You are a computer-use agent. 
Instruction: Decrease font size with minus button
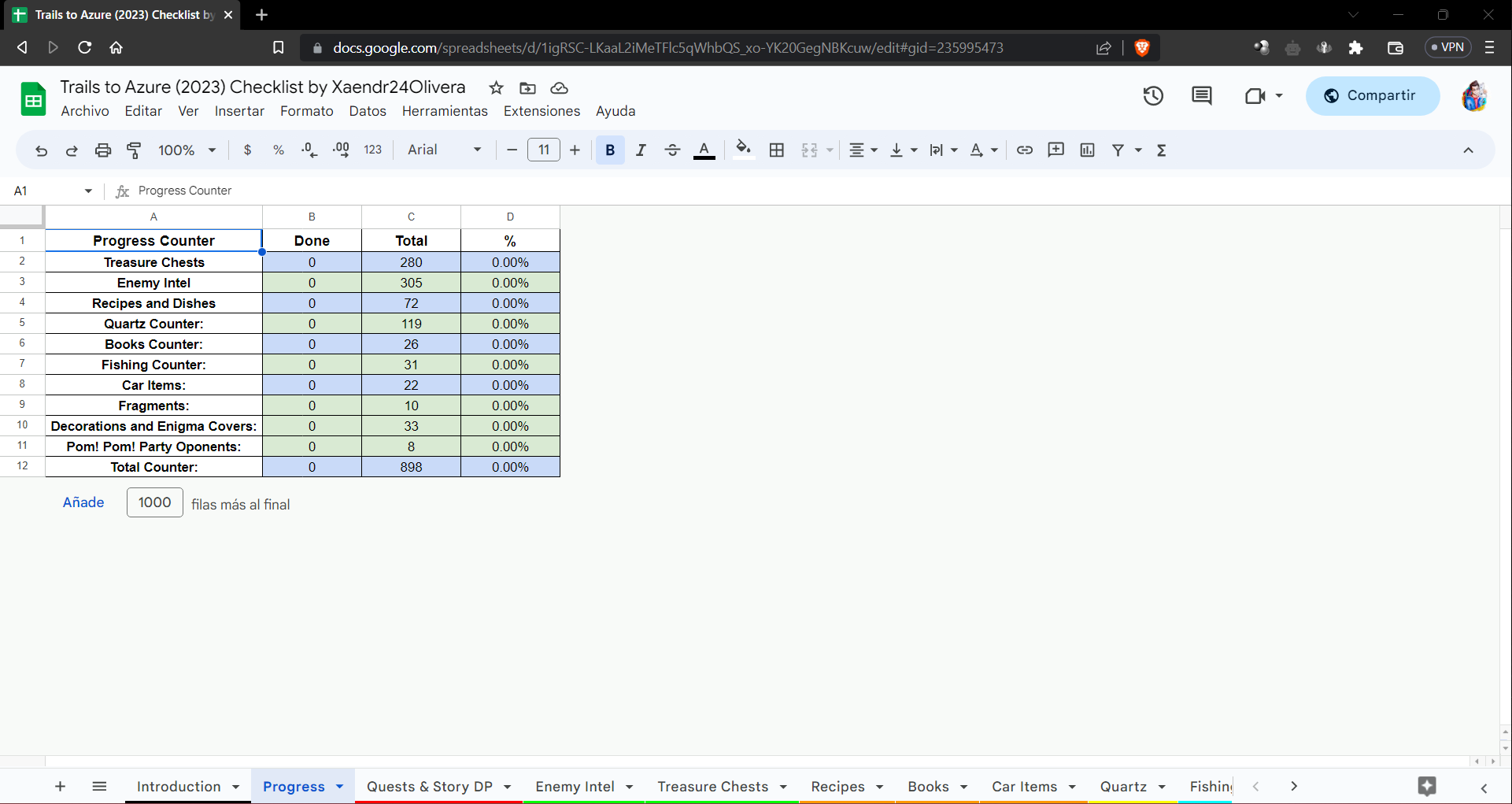tap(512, 150)
